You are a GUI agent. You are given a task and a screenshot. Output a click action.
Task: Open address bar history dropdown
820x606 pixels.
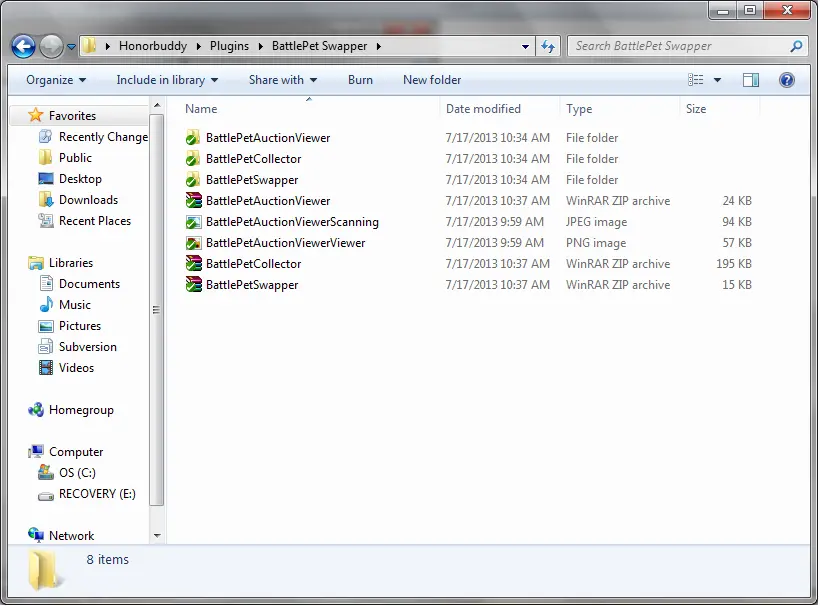pyautogui.click(x=525, y=47)
